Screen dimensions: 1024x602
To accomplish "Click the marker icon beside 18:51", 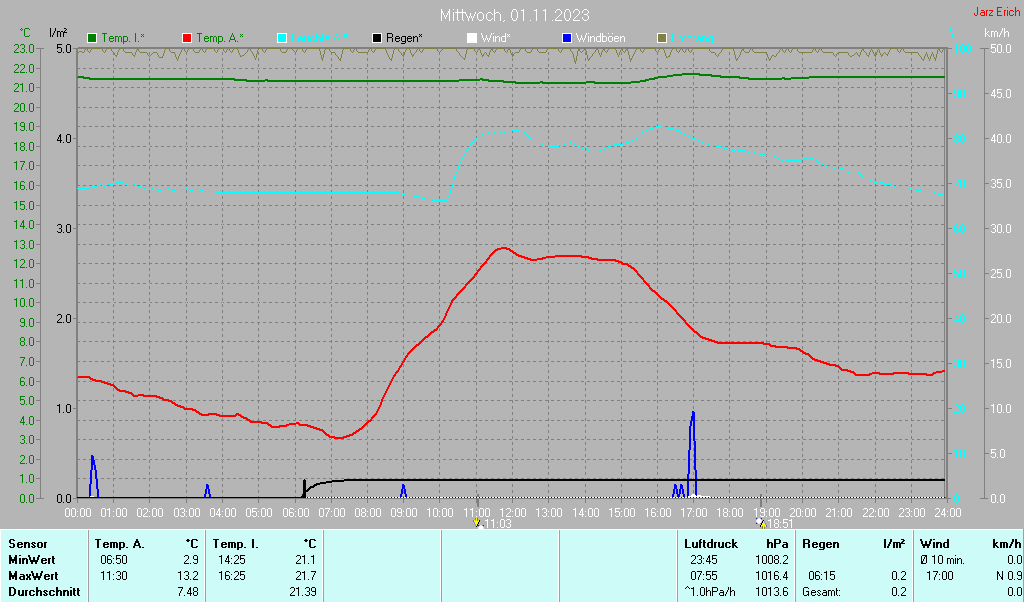I will (x=761, y=523).
